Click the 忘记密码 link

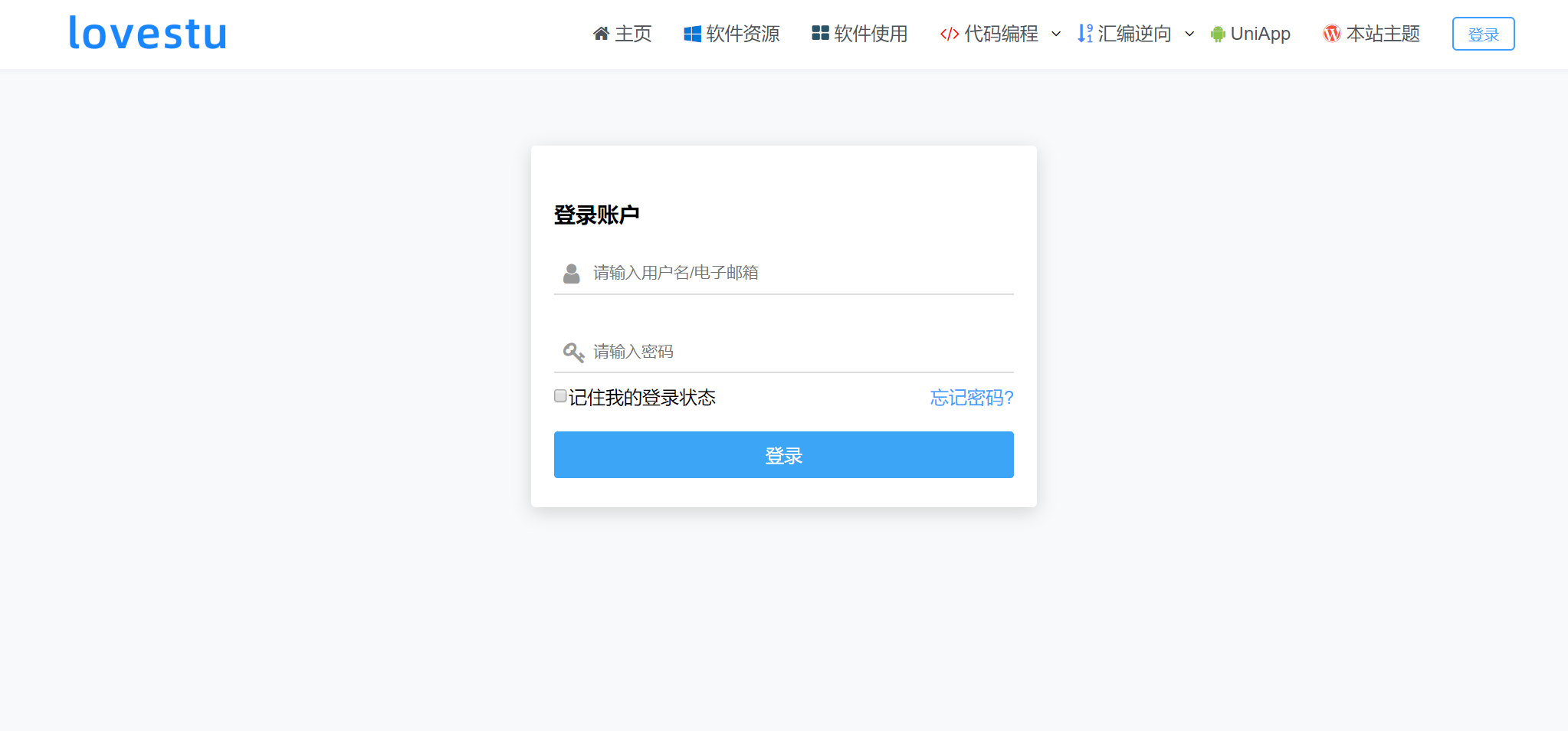tap(969, 398)
